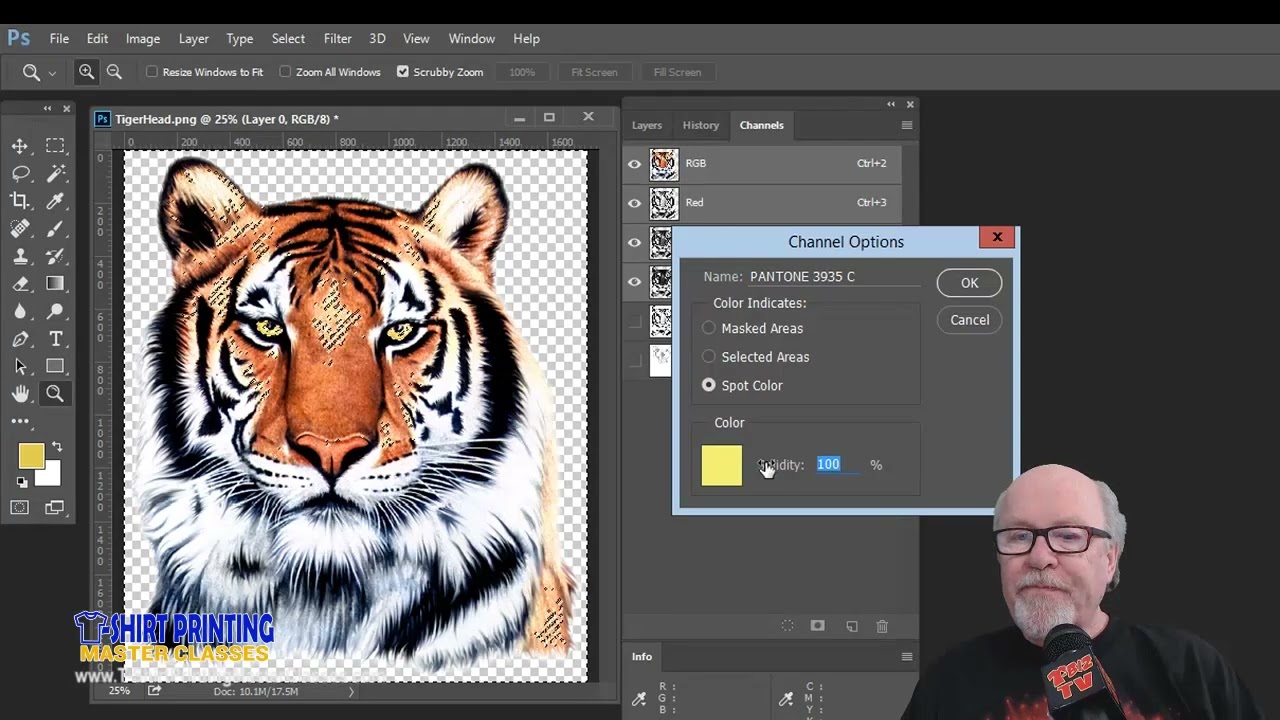Select the Dodge tool

pyautogui.click(x=55, y=311)
